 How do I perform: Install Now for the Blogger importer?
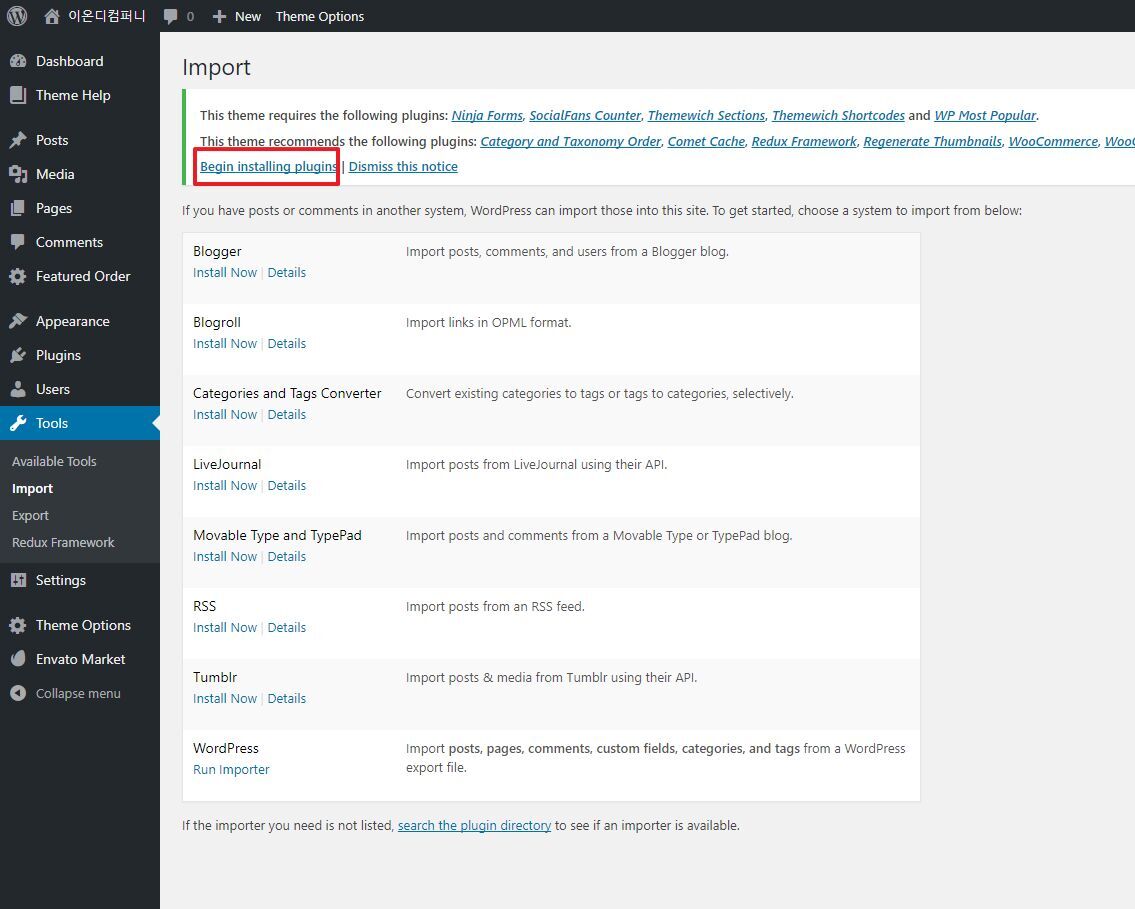point(225,273)
